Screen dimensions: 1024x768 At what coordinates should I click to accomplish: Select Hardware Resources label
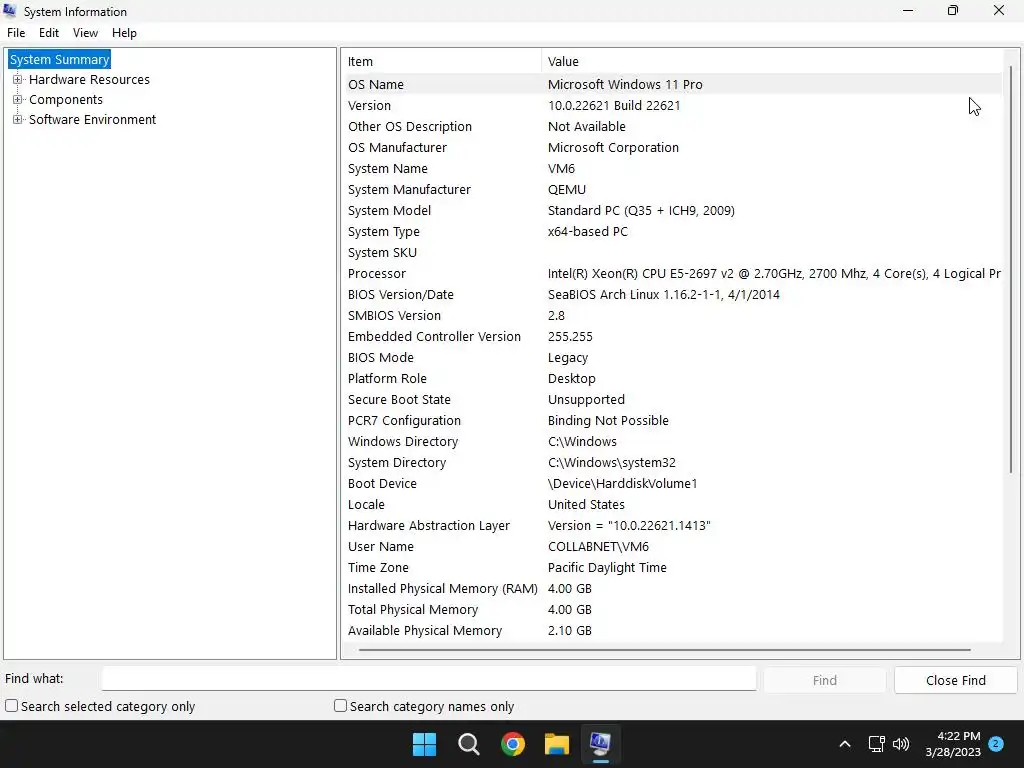tap(89, 80)
